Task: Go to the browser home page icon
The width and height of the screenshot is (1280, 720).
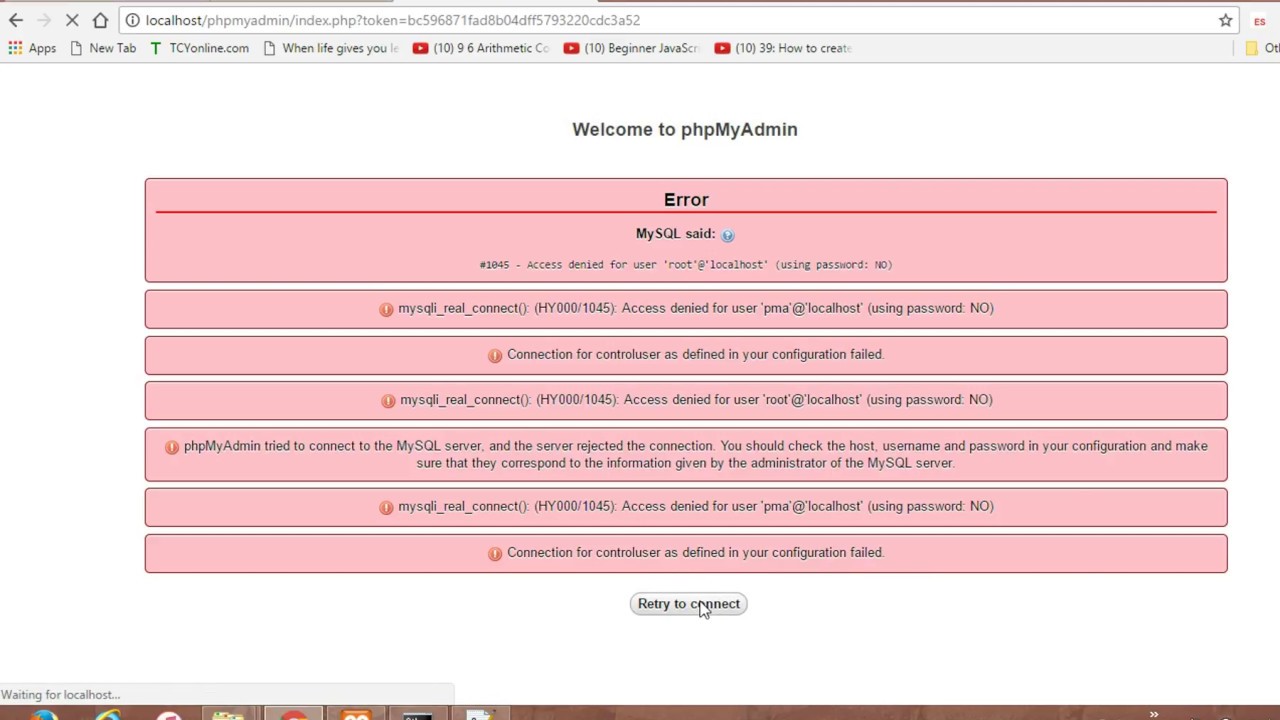Action: click(x=100, y=20)
